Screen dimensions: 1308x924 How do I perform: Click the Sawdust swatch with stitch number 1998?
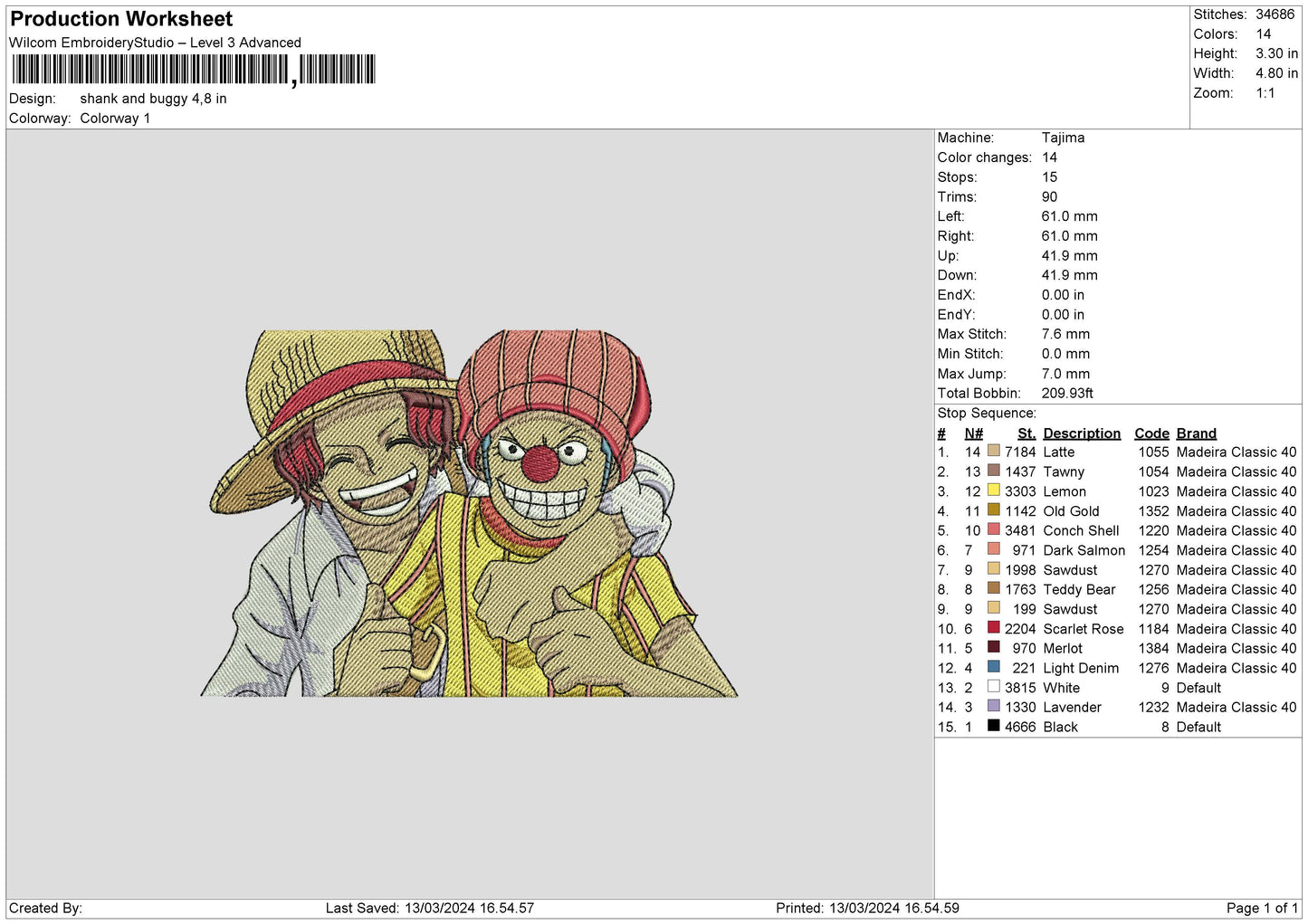pos(994,568)
